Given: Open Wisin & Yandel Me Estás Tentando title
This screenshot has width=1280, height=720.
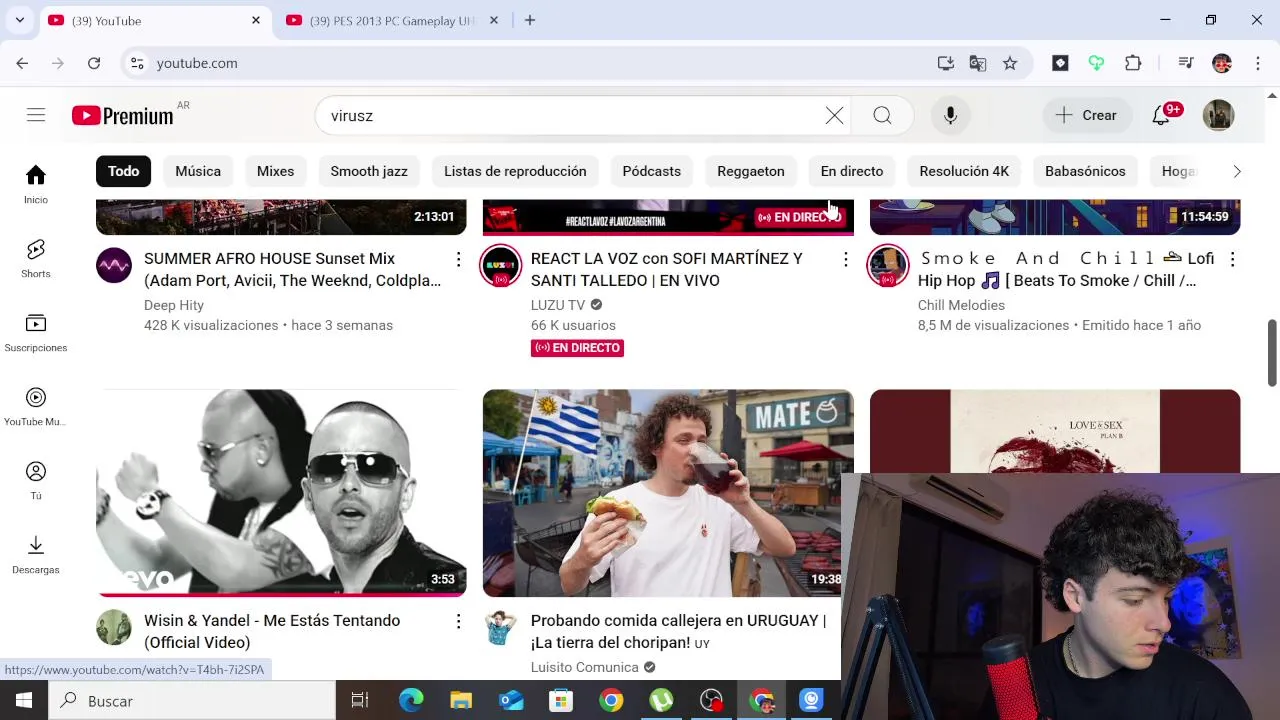Looking at the screenshot, I should pyautogui.click(x=272, y=631).
